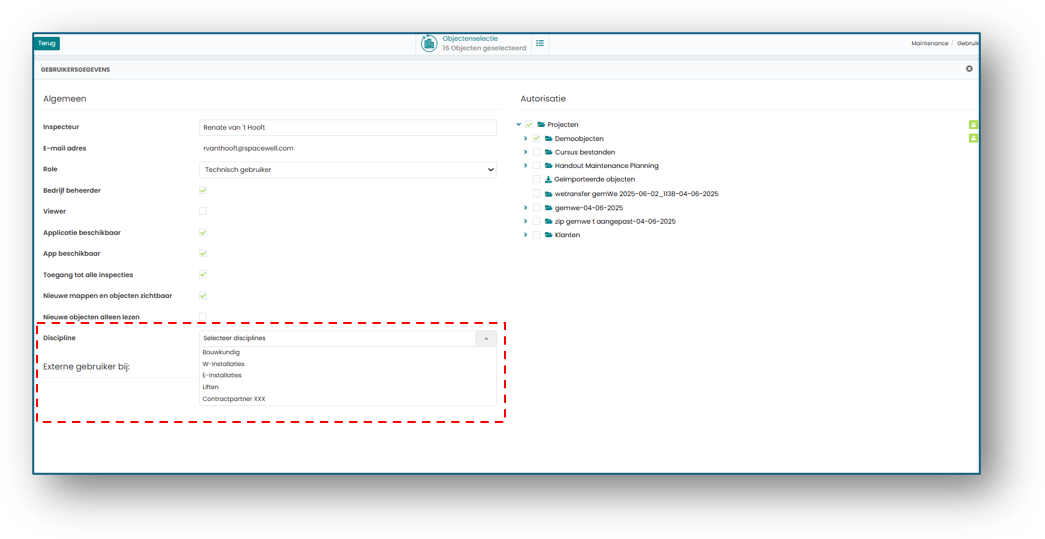
Task: Select the Klanten tree label
Action: 567,235
